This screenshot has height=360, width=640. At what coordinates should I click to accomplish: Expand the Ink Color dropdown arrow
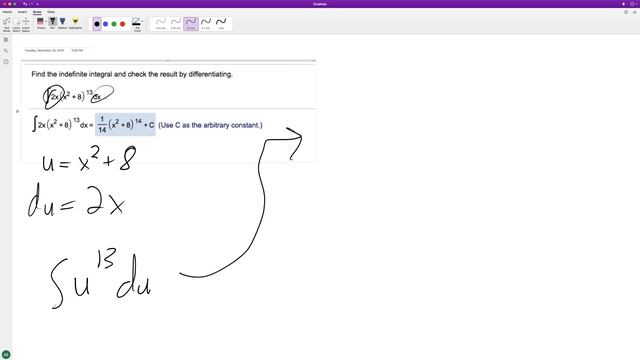[x=142, y=21]
